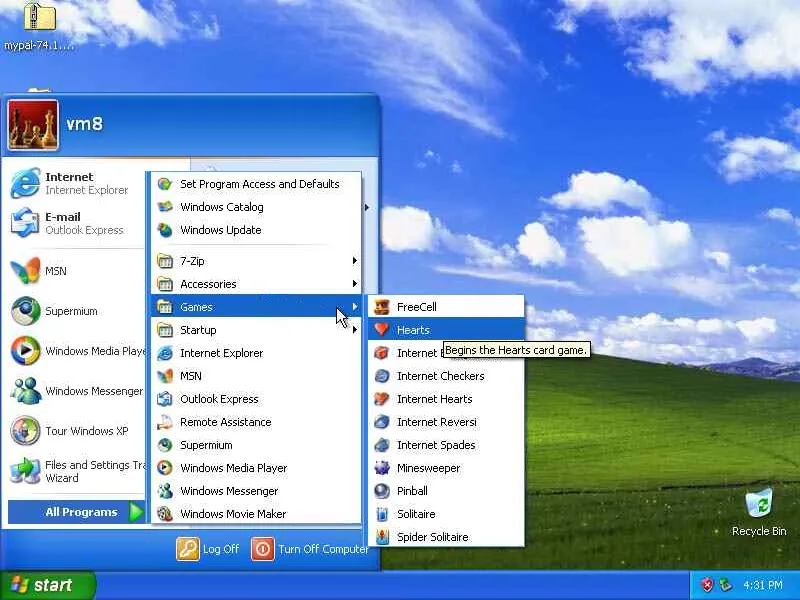Click Files and Settings Transfer Wizard icon
The image size is (800, 600).
click(x=25, y=471)
